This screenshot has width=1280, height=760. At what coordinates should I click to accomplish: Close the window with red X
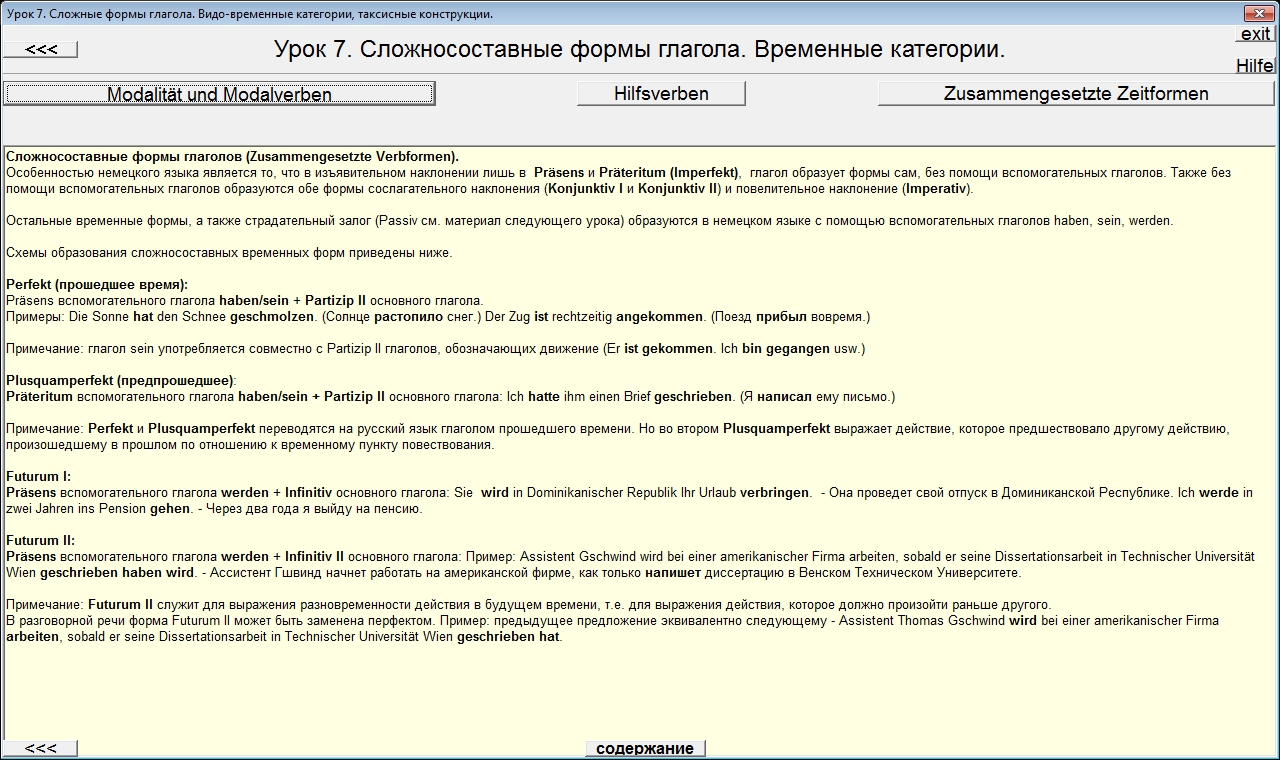(1257, 13)
